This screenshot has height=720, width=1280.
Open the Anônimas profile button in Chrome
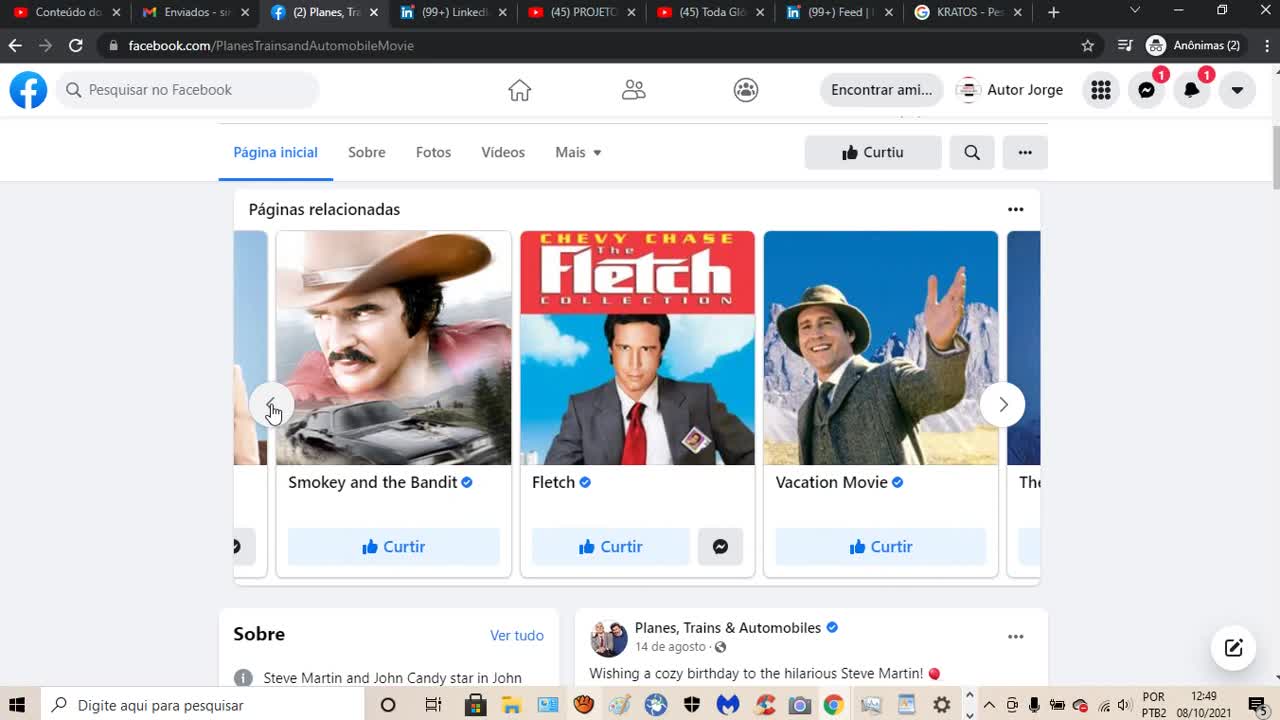(1194, 45)
